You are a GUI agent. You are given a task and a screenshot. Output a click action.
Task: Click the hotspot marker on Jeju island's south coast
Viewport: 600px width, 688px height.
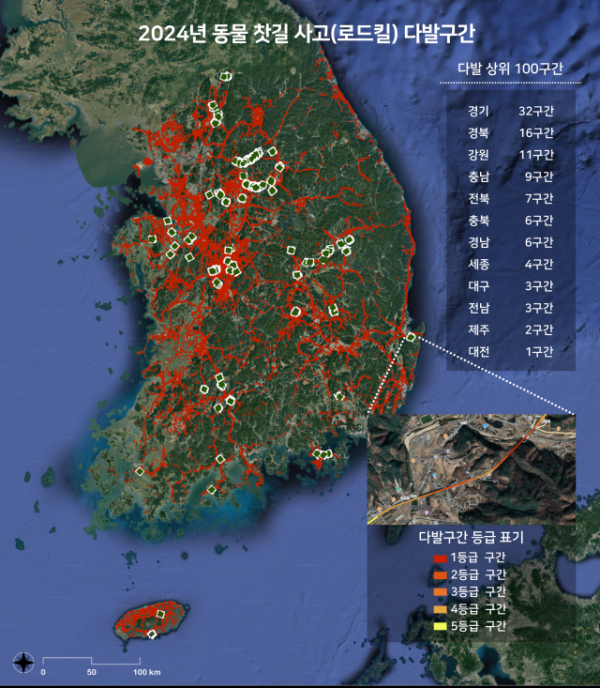pyautogui.click(x=152, y=634)
